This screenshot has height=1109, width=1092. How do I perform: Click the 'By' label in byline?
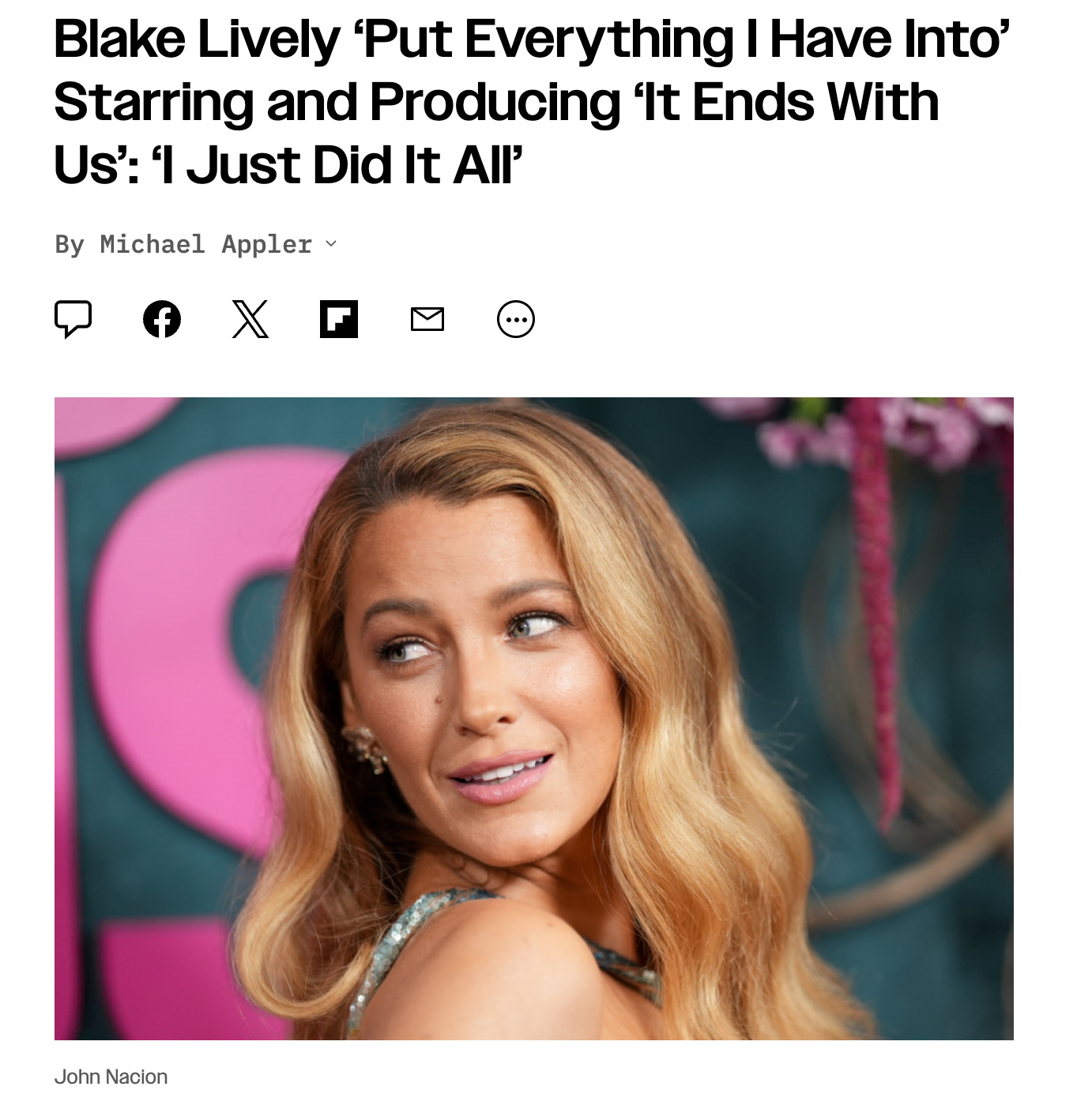click(x=70, y=244)
